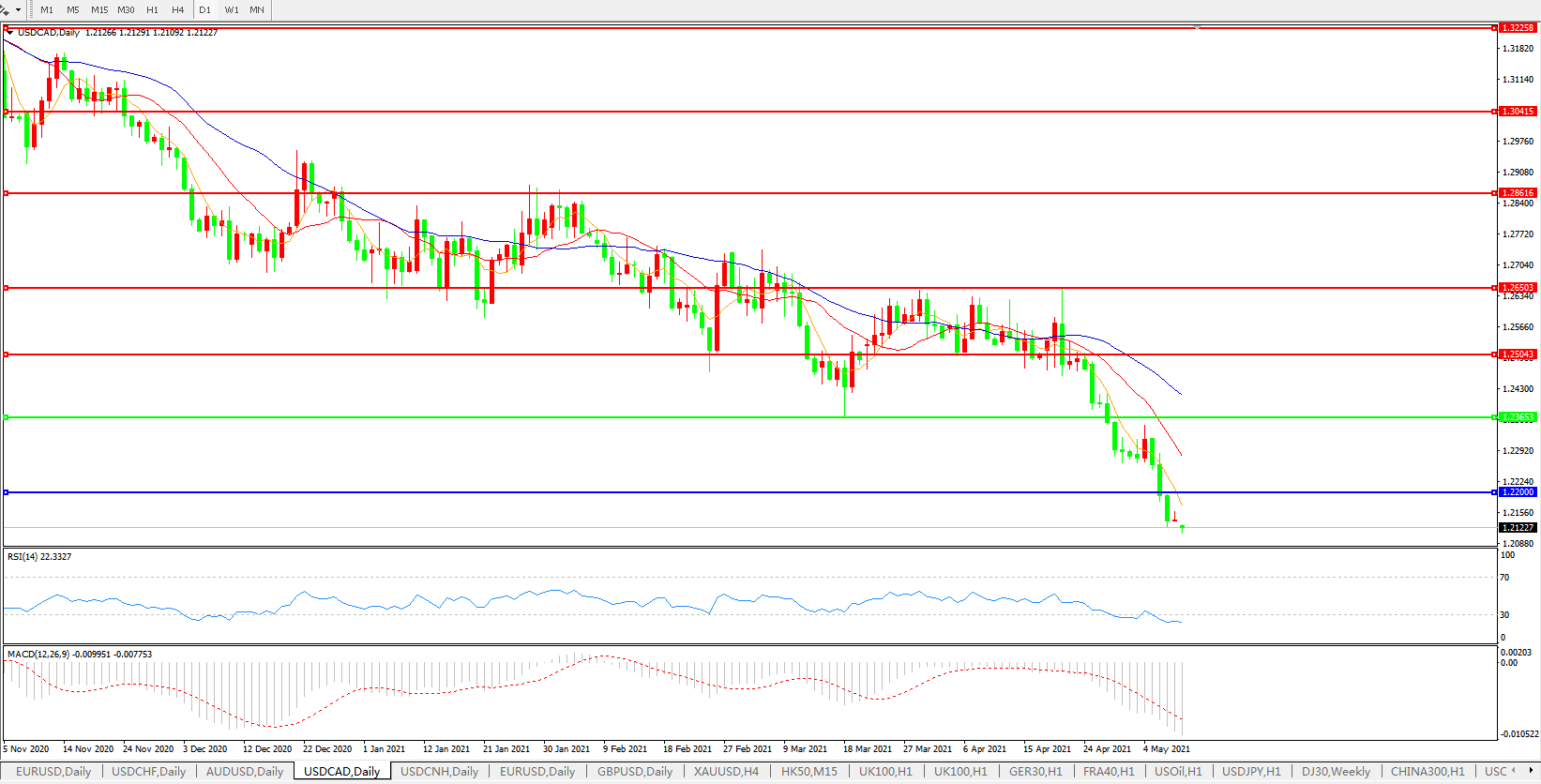This screenshot has height=784, width=1541.
Task: Click the RSI(14) indicator label
Action: [x=39, y=557]
